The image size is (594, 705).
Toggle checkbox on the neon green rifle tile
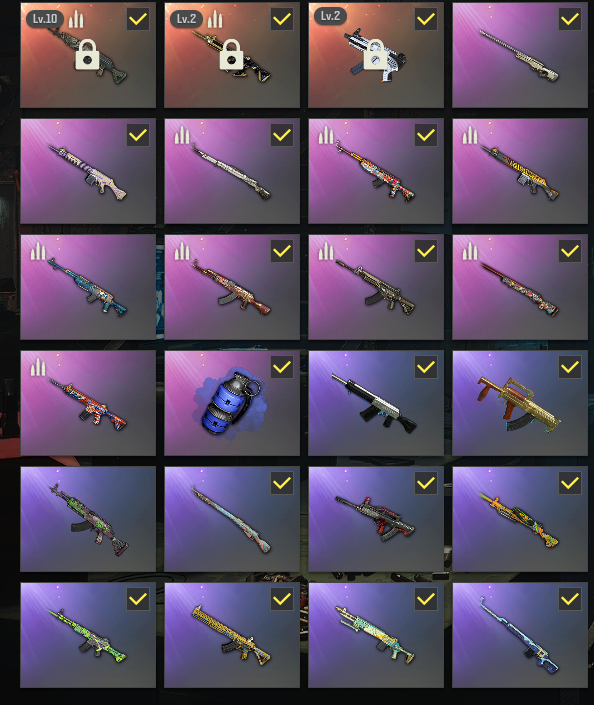[138, 599]
